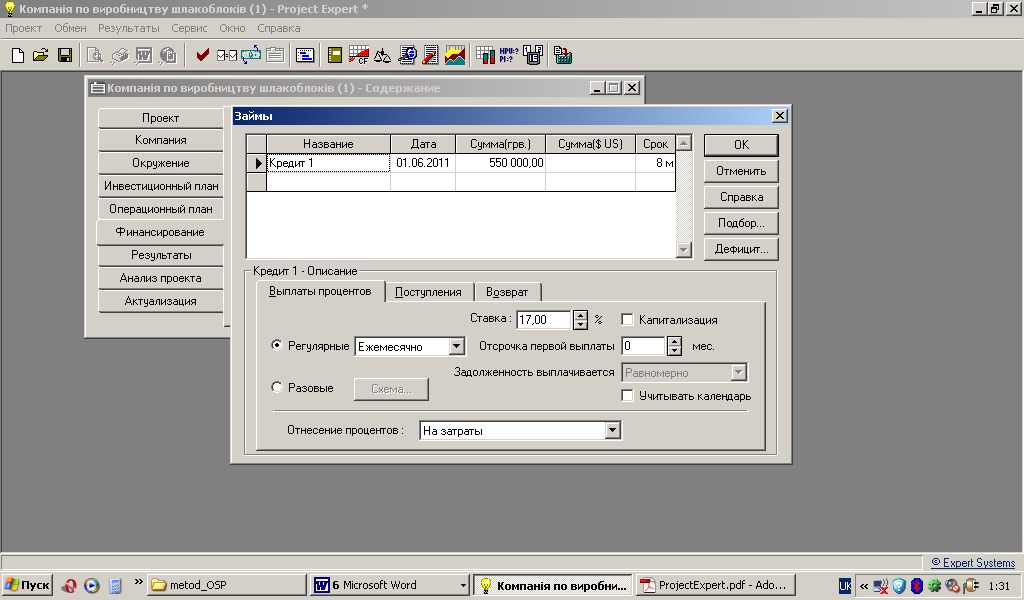
Task: Enable the Капитализация checkbox
Action: tap(628, 320)
